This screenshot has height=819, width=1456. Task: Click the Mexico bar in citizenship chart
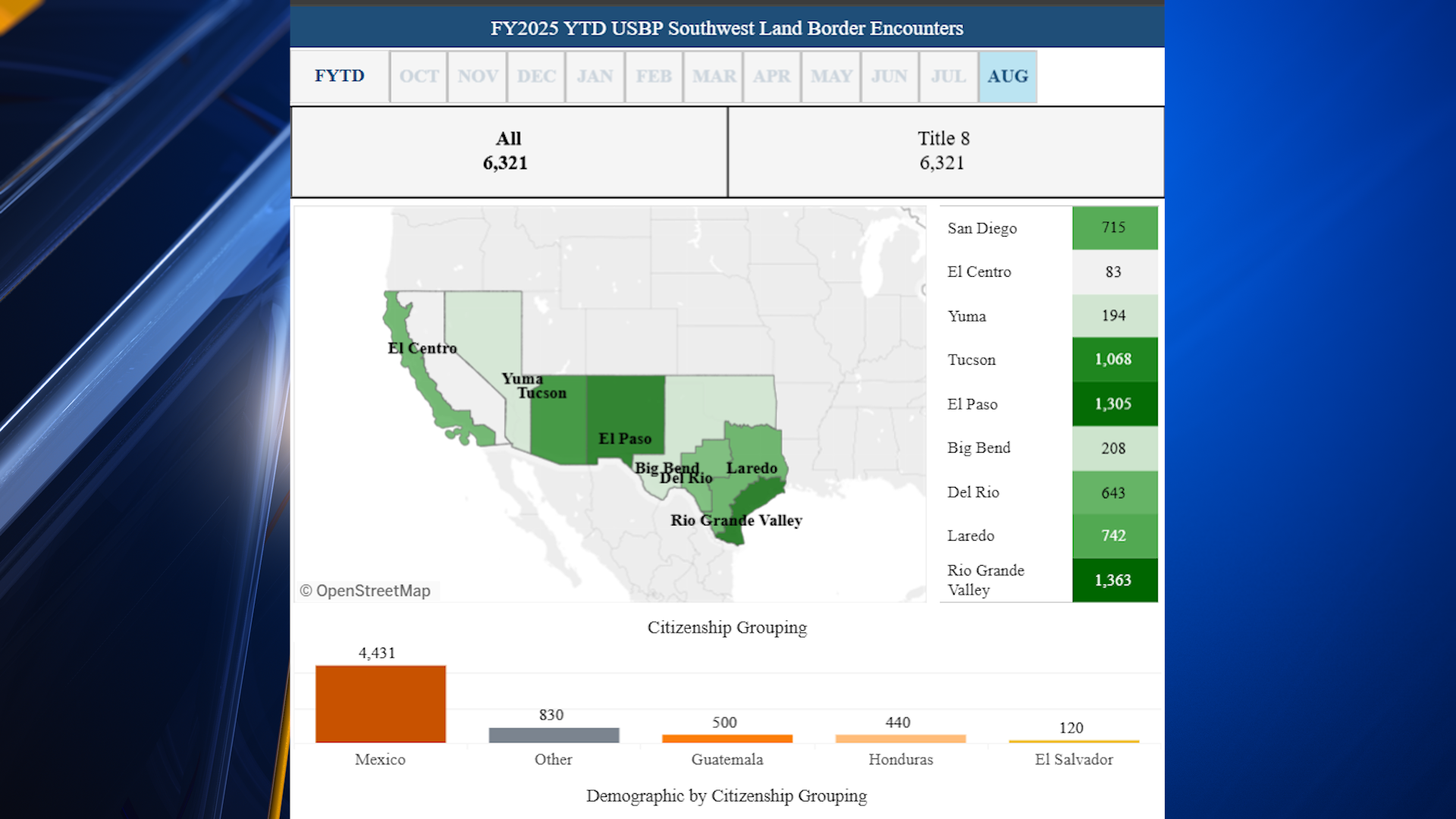pyautogui.click(x=381, y=704)
